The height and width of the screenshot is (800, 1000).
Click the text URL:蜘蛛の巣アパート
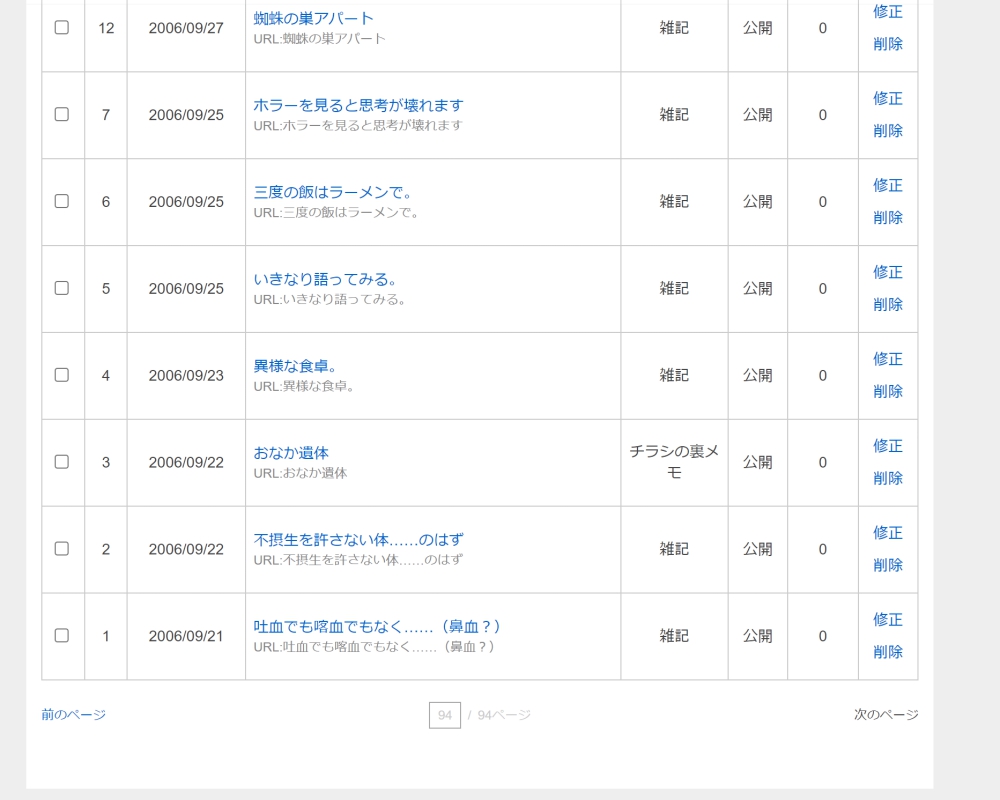[320, 38]
